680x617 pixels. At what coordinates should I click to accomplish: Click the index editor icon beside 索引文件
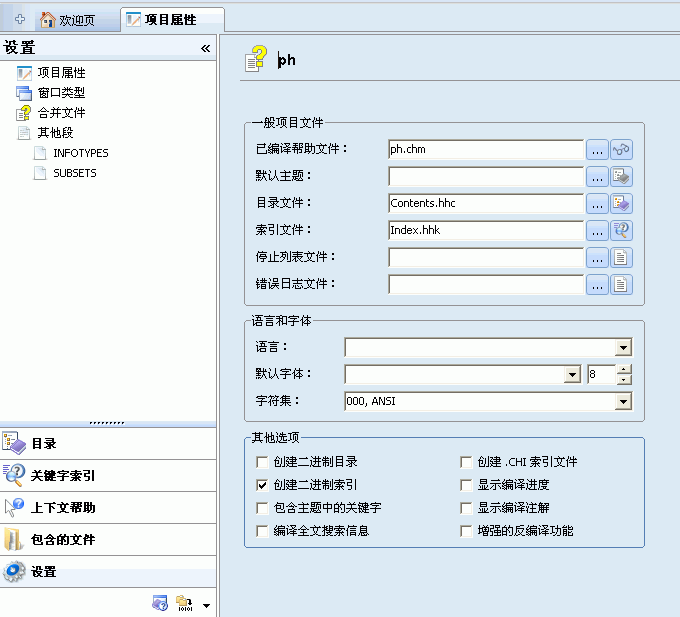click(x=621, y=231)
